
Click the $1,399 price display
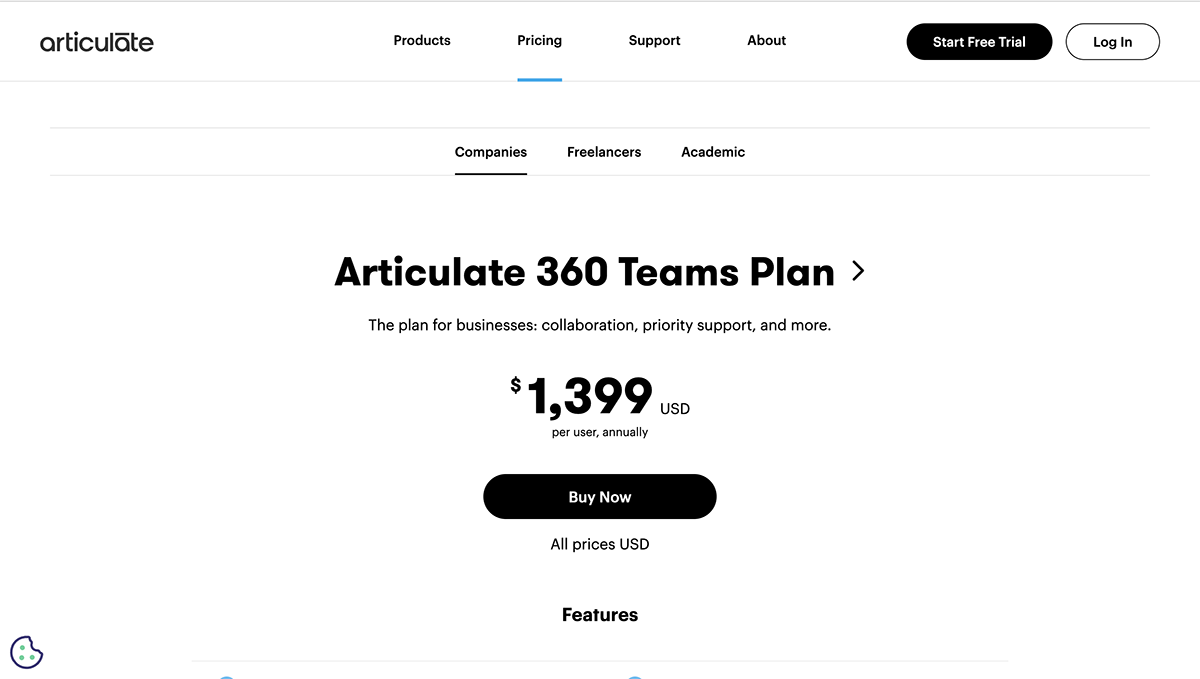click(590, 397)
